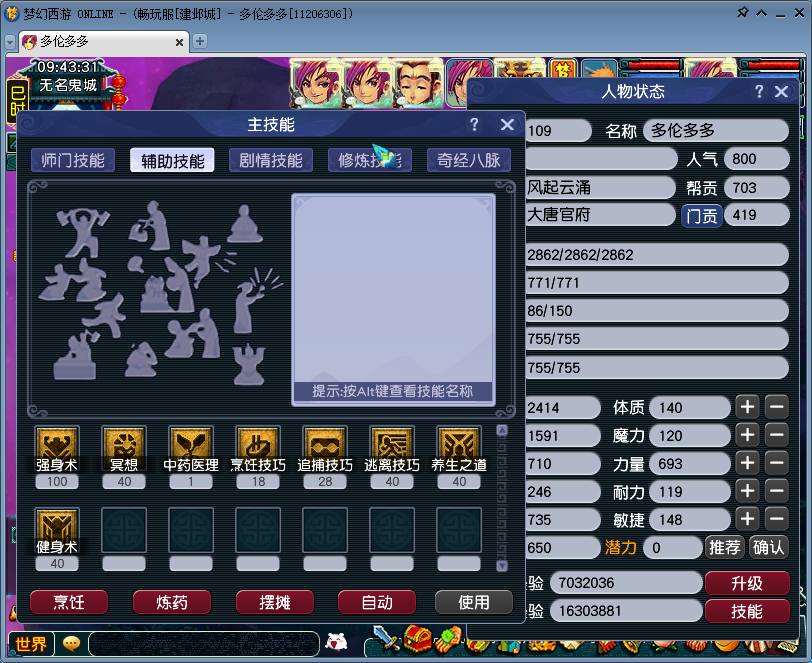
Task: Click the 升级 button
Action: pos(746,583)
